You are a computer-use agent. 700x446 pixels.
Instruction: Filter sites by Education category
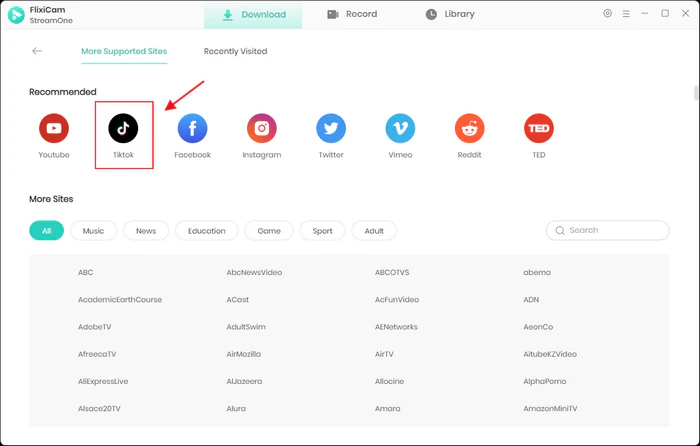pos(207,231)
